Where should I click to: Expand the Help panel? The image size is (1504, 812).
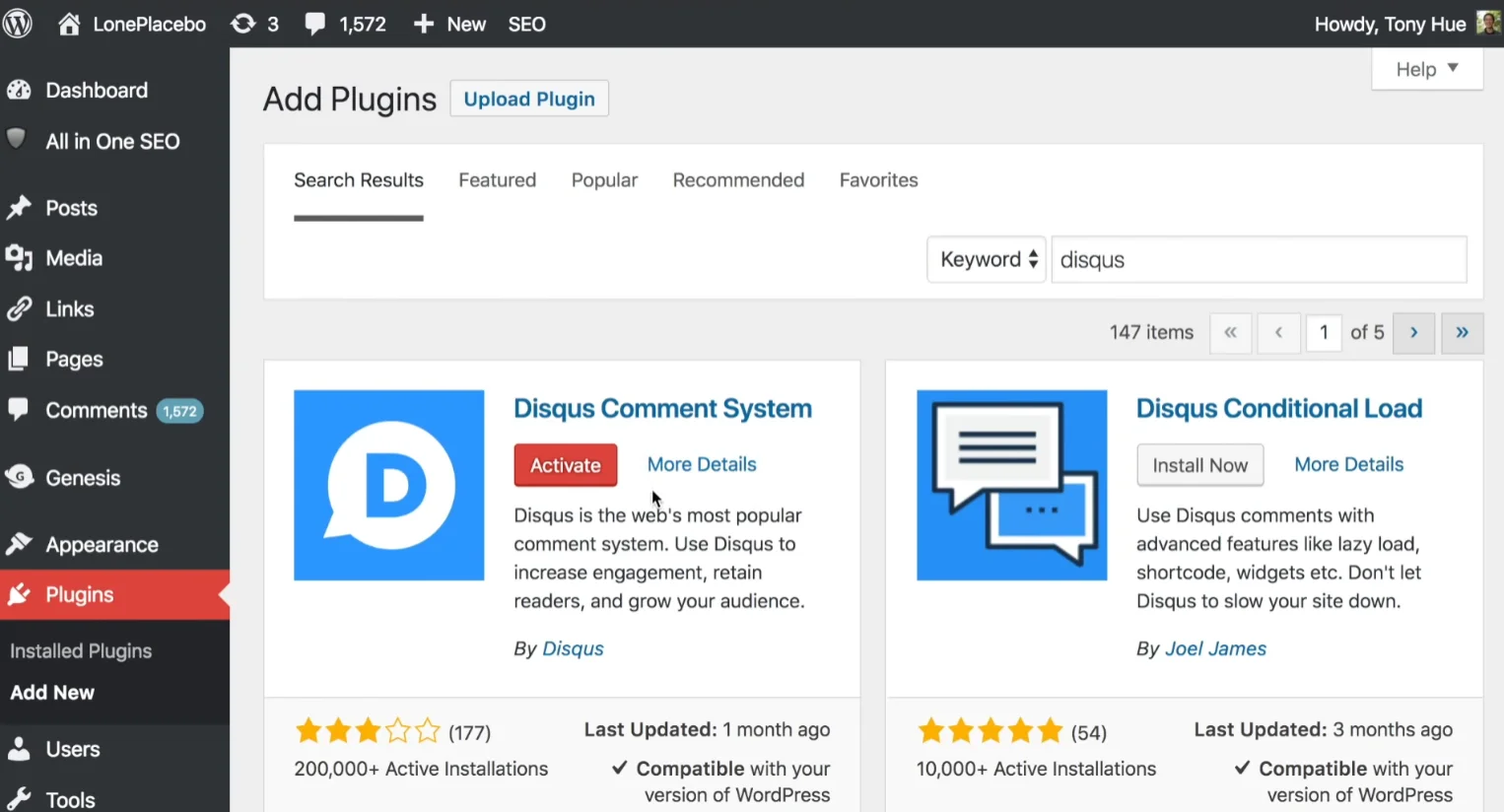(x=1426, y=69)
